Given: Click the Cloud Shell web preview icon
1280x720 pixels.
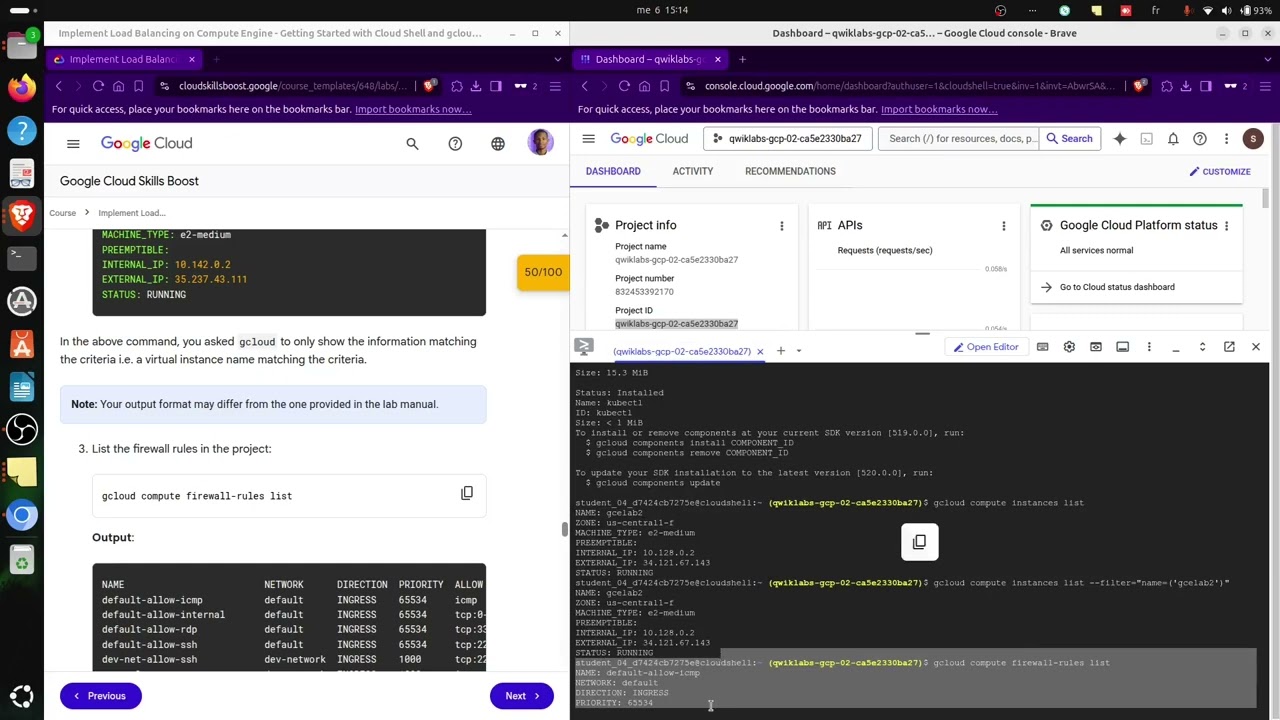Looking at the screenshot, I should click(1096, 347).
